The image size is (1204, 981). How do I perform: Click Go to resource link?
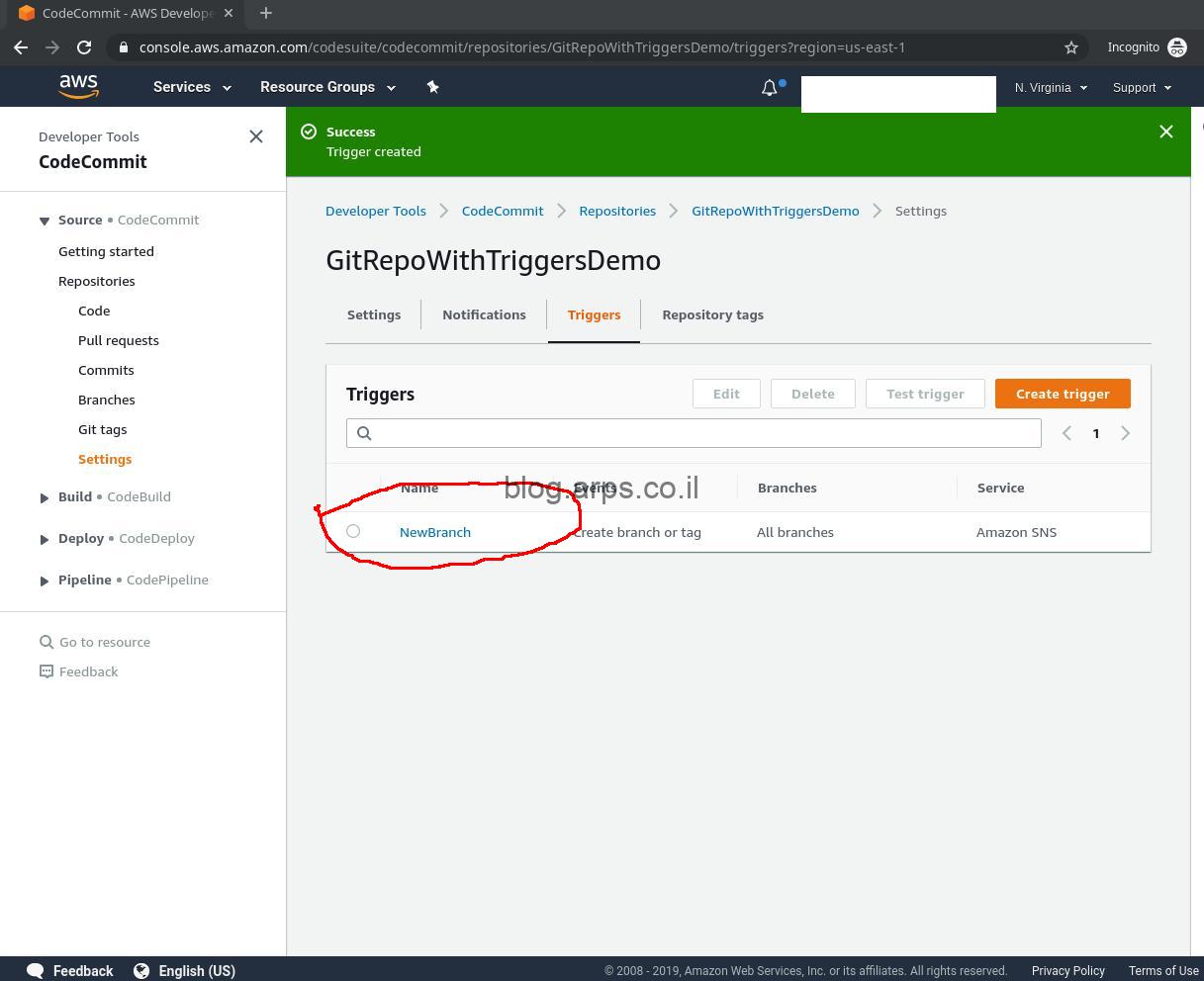(104, 642)
